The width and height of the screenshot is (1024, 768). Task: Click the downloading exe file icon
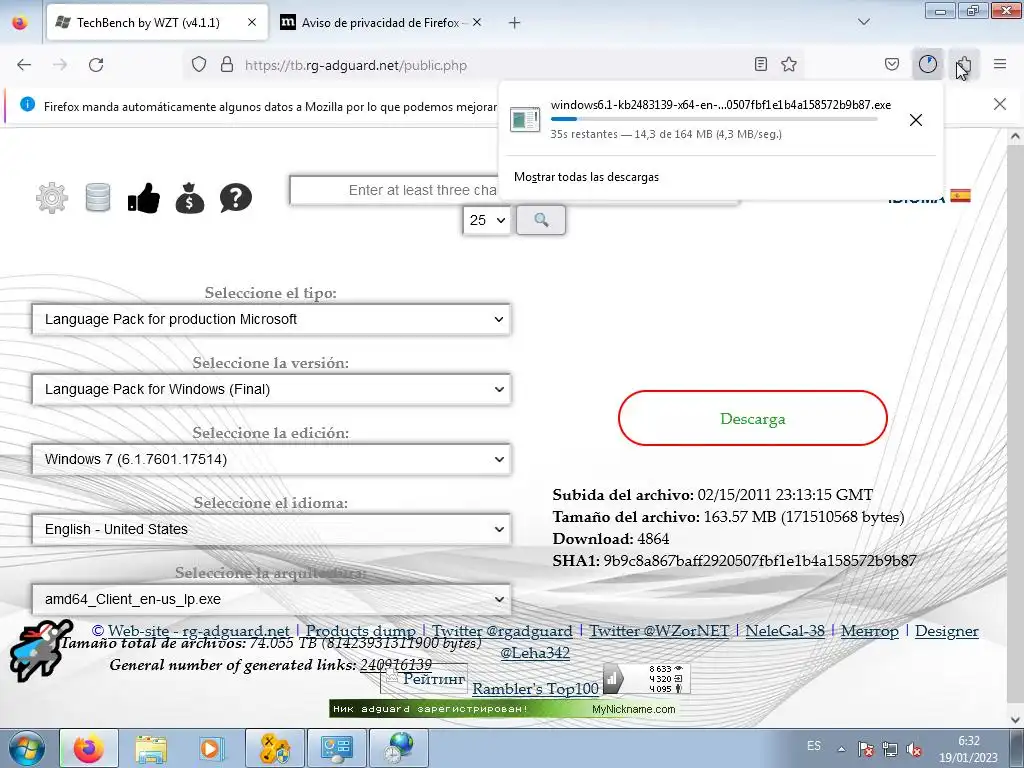coord(525,120)
